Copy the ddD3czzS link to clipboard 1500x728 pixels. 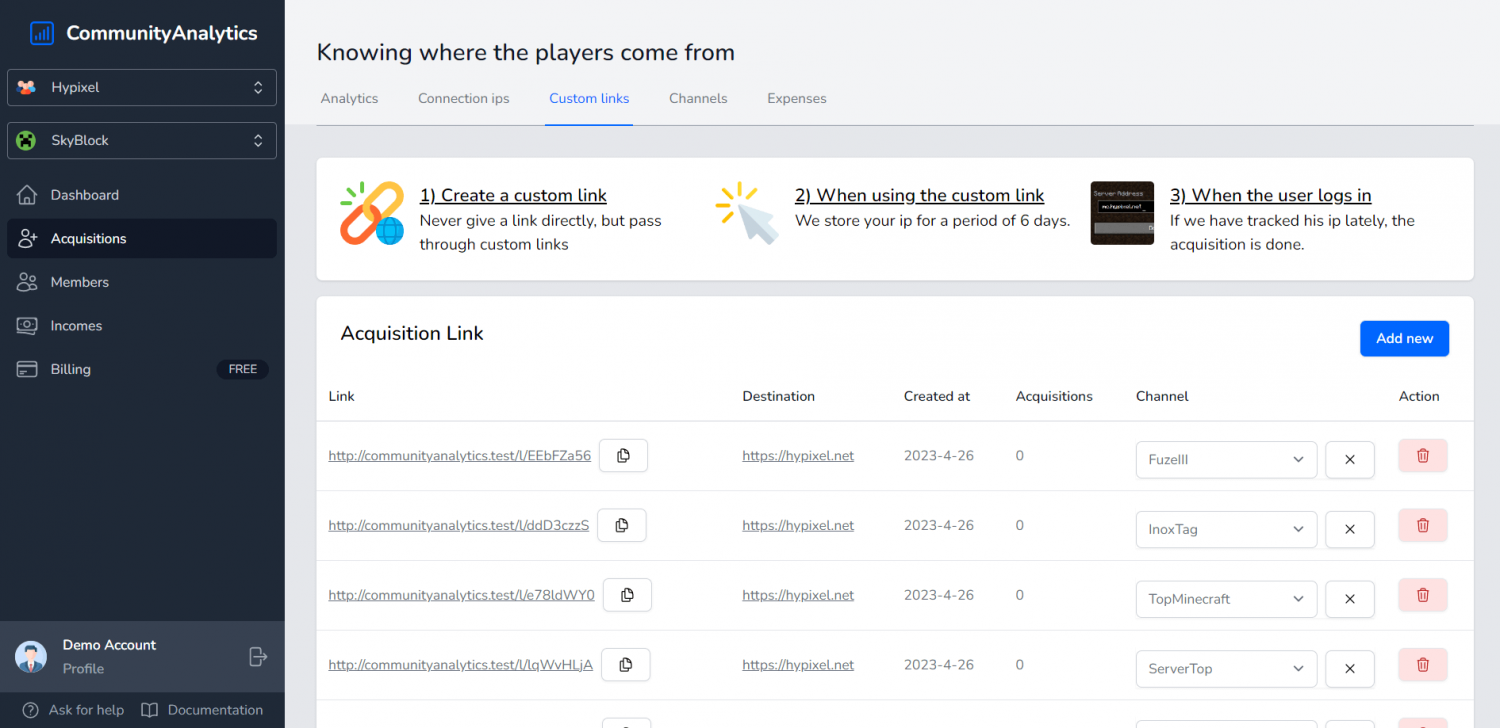tap(622, 525)
